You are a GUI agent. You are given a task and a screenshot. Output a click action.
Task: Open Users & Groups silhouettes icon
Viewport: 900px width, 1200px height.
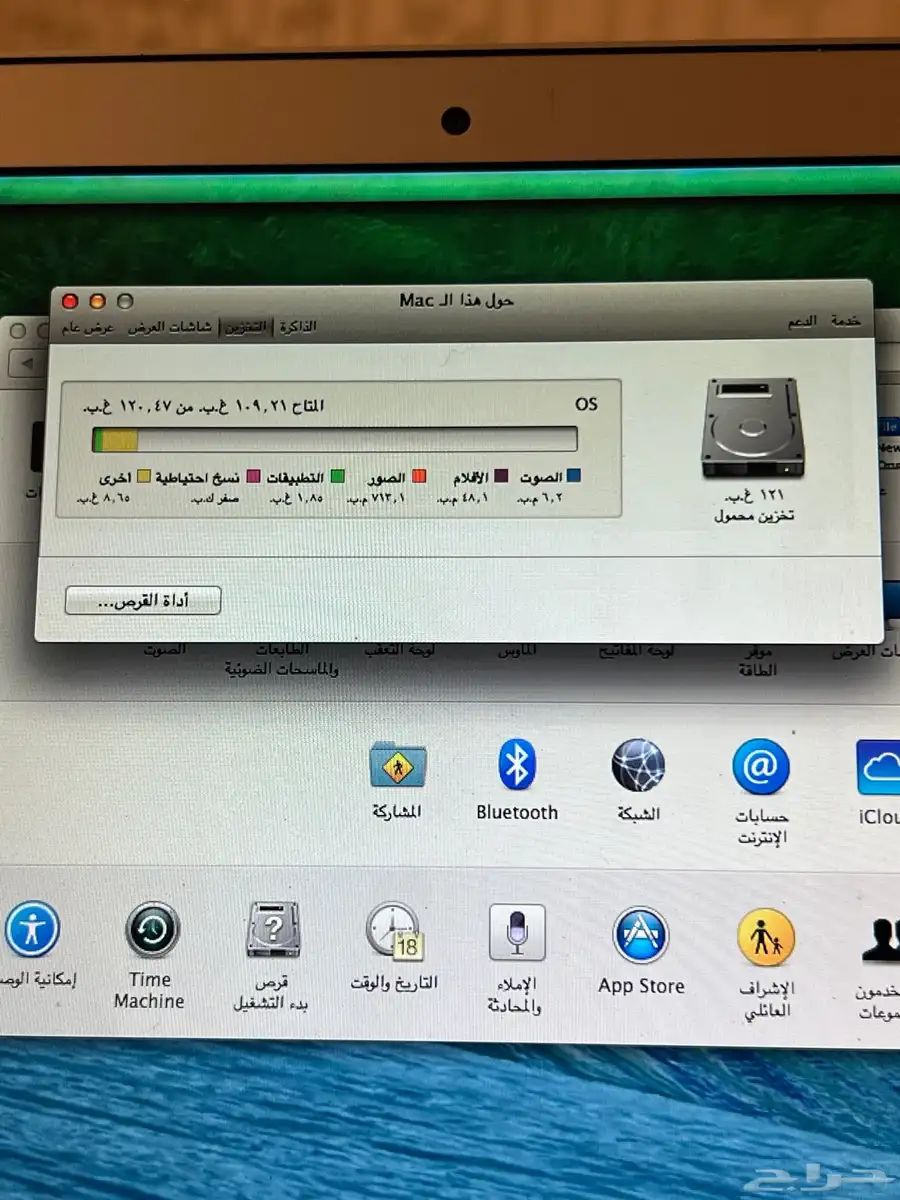tap(880, 939)
